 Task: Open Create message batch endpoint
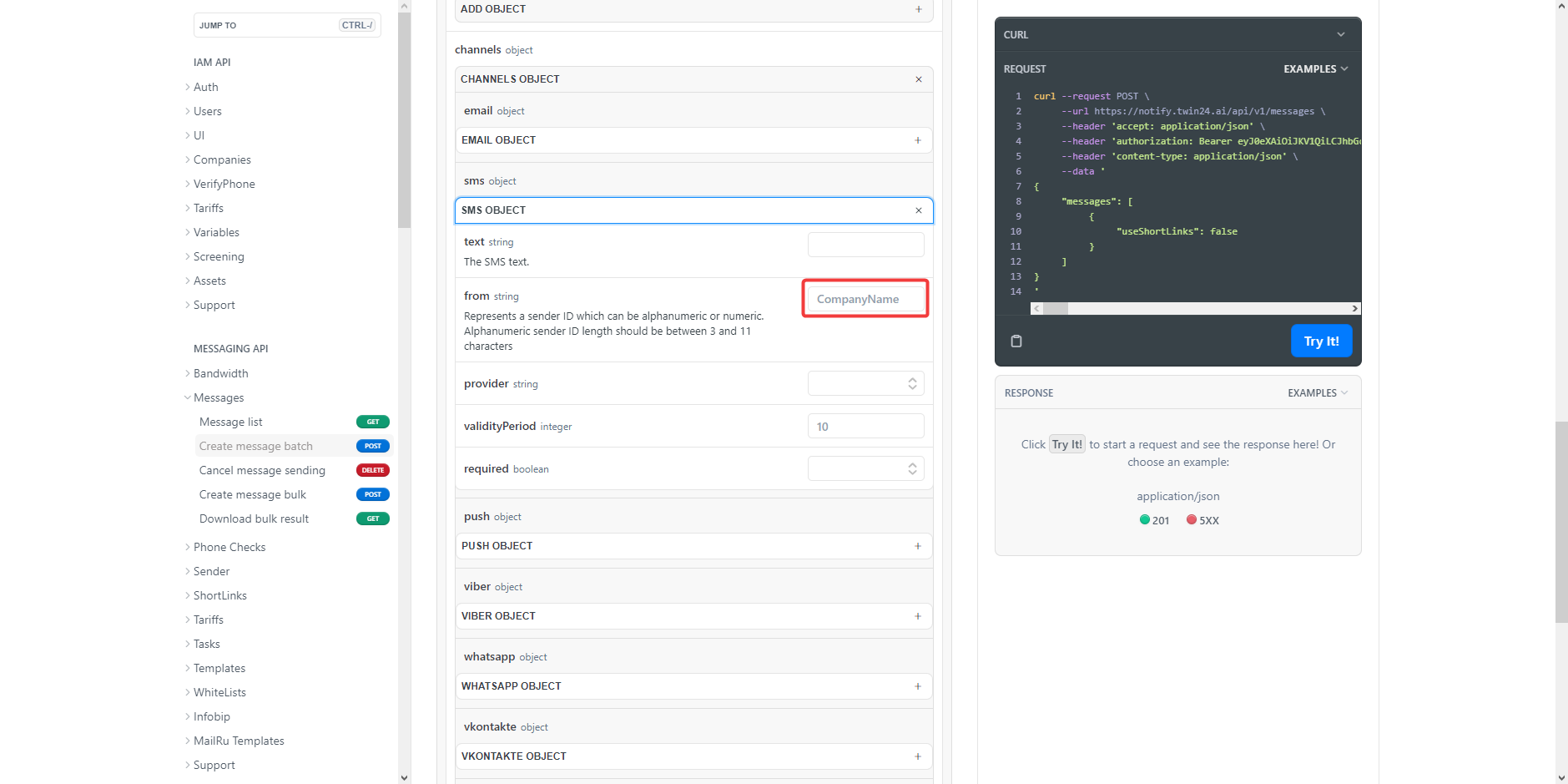coord(256,446)
